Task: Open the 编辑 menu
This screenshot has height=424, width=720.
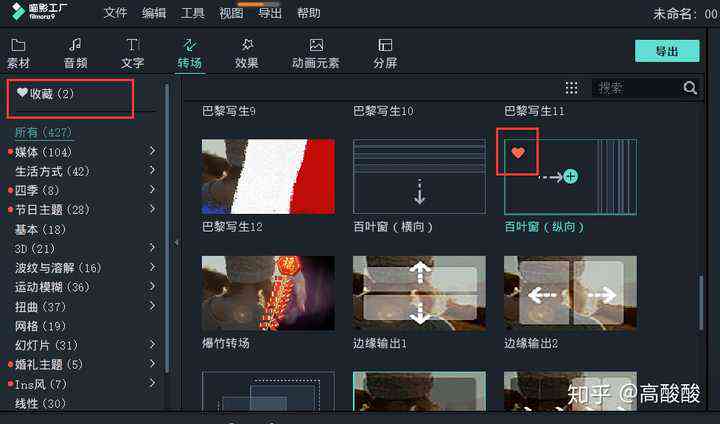Action: (x=154, y=13)
